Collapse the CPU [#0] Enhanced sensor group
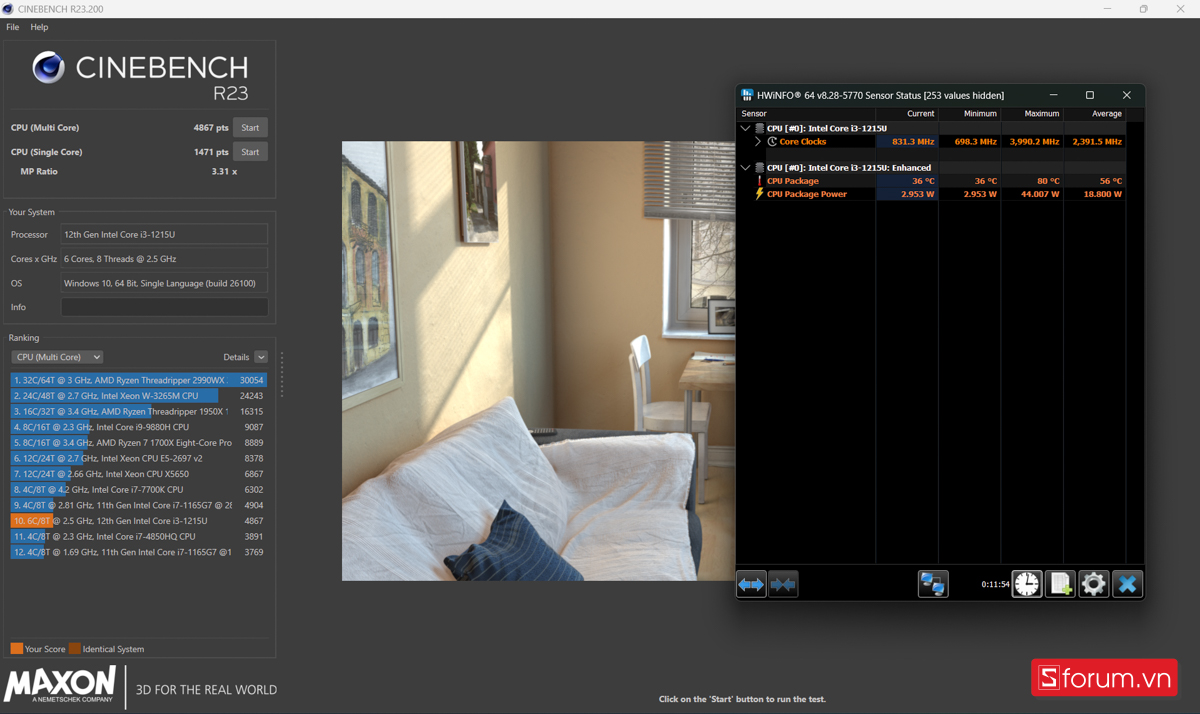Image resolution: width=1200 pixels, height=714 pixels. click(x=745, y=168)
